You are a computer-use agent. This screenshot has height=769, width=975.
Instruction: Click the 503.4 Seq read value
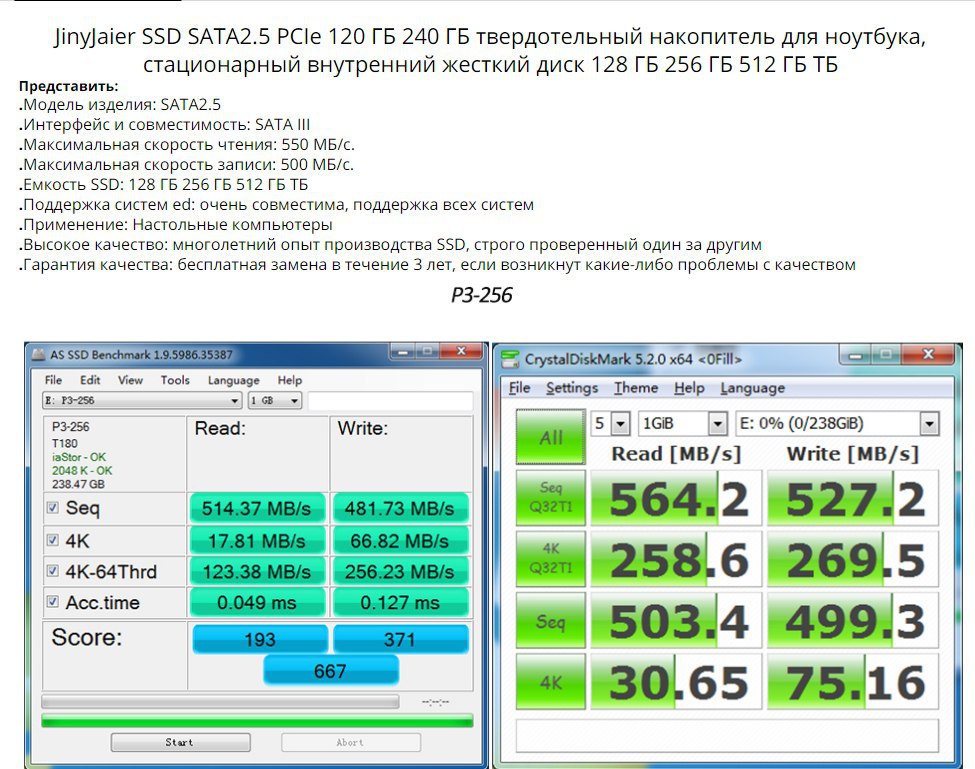[x=676, y=620]
